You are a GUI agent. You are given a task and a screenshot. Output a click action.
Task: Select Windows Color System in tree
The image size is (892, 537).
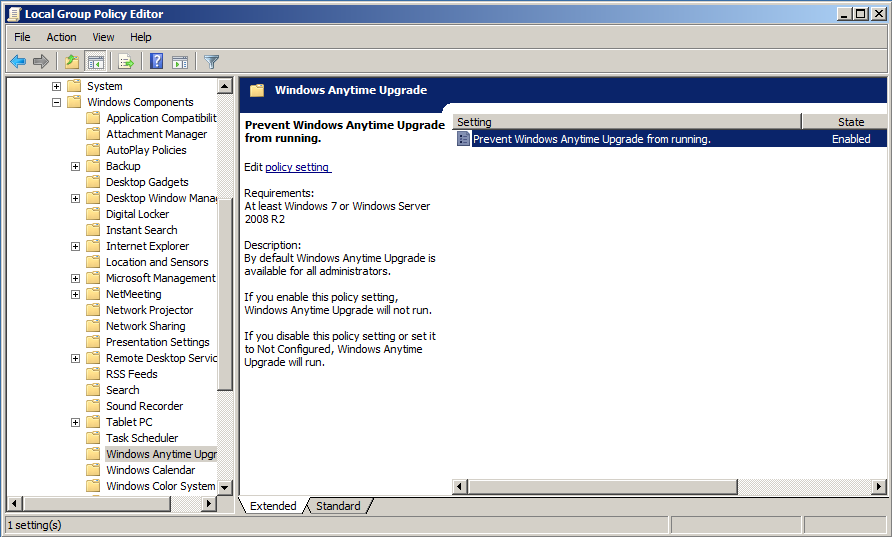click(x=160, y=486)
